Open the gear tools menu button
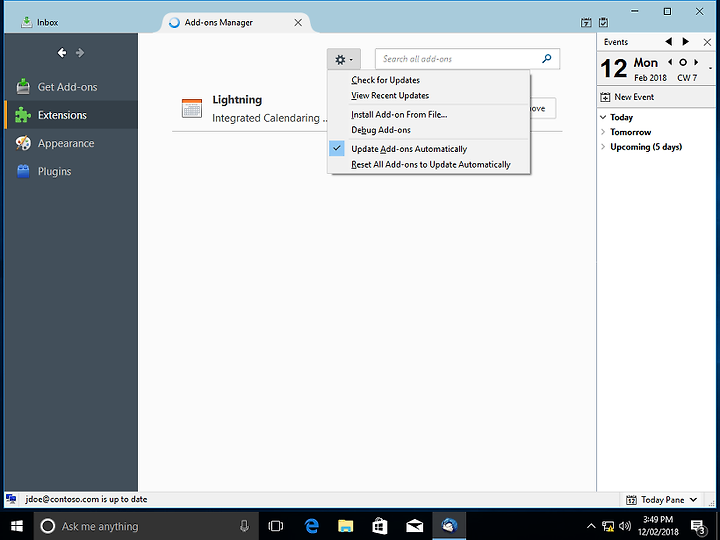Viewport: 720px width, 540px height. click(x=344, y=59)
